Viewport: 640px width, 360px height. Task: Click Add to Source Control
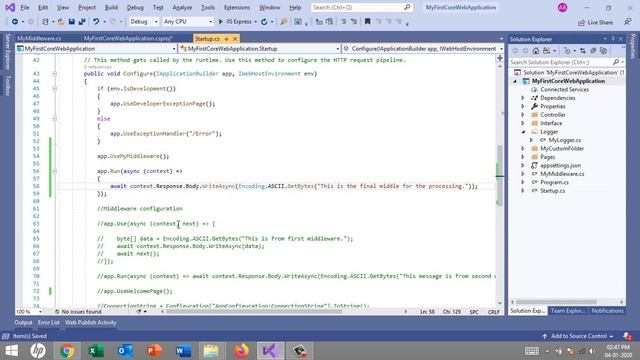point(579,336)
